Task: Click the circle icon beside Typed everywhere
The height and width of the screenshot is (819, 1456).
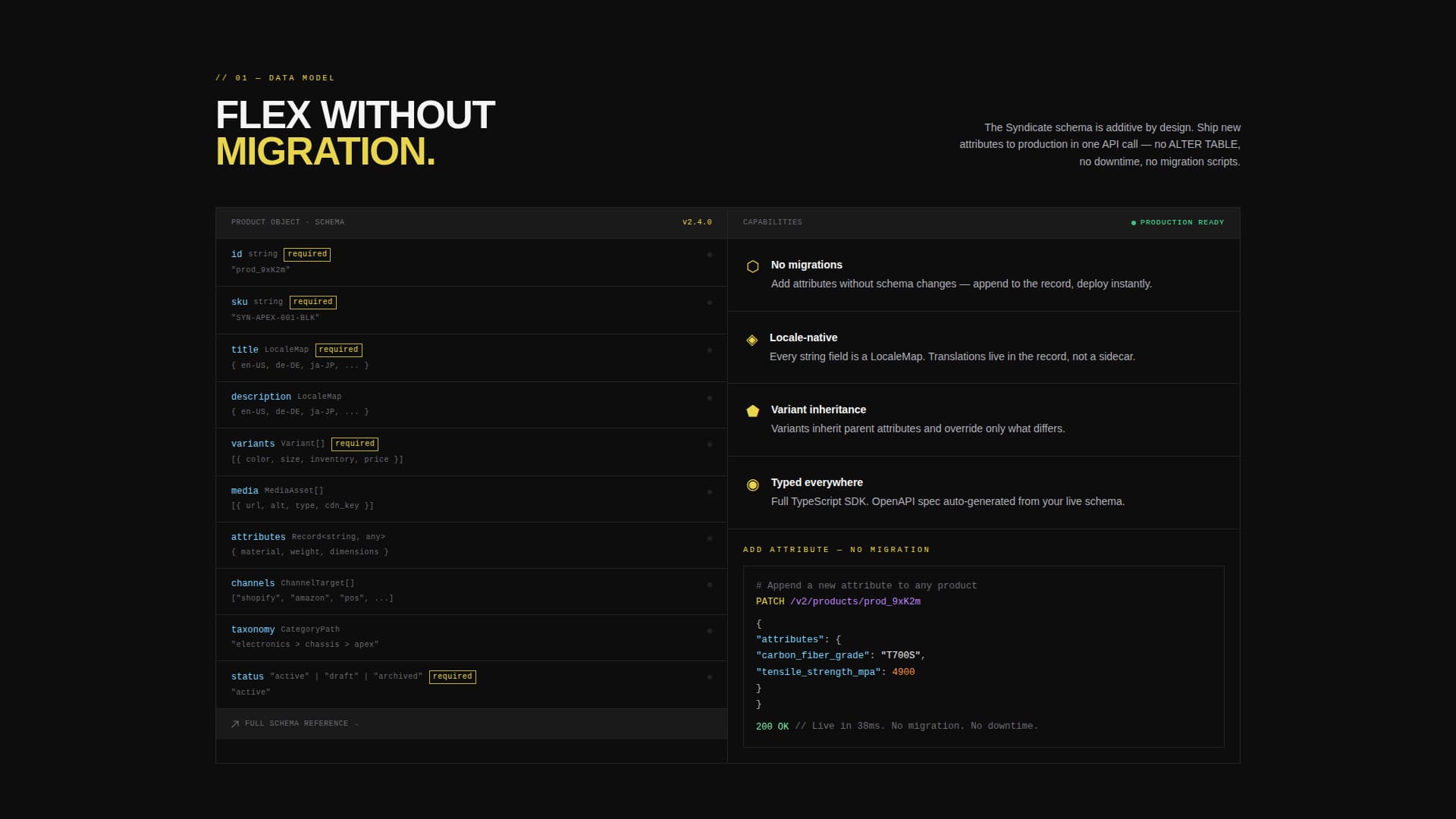Action: (x=752, y=485)
